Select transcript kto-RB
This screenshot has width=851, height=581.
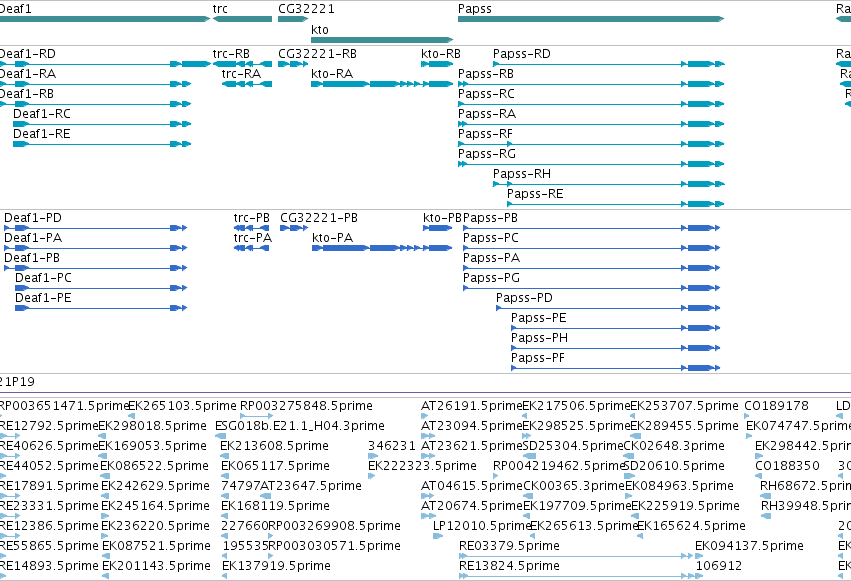[437, 64]
